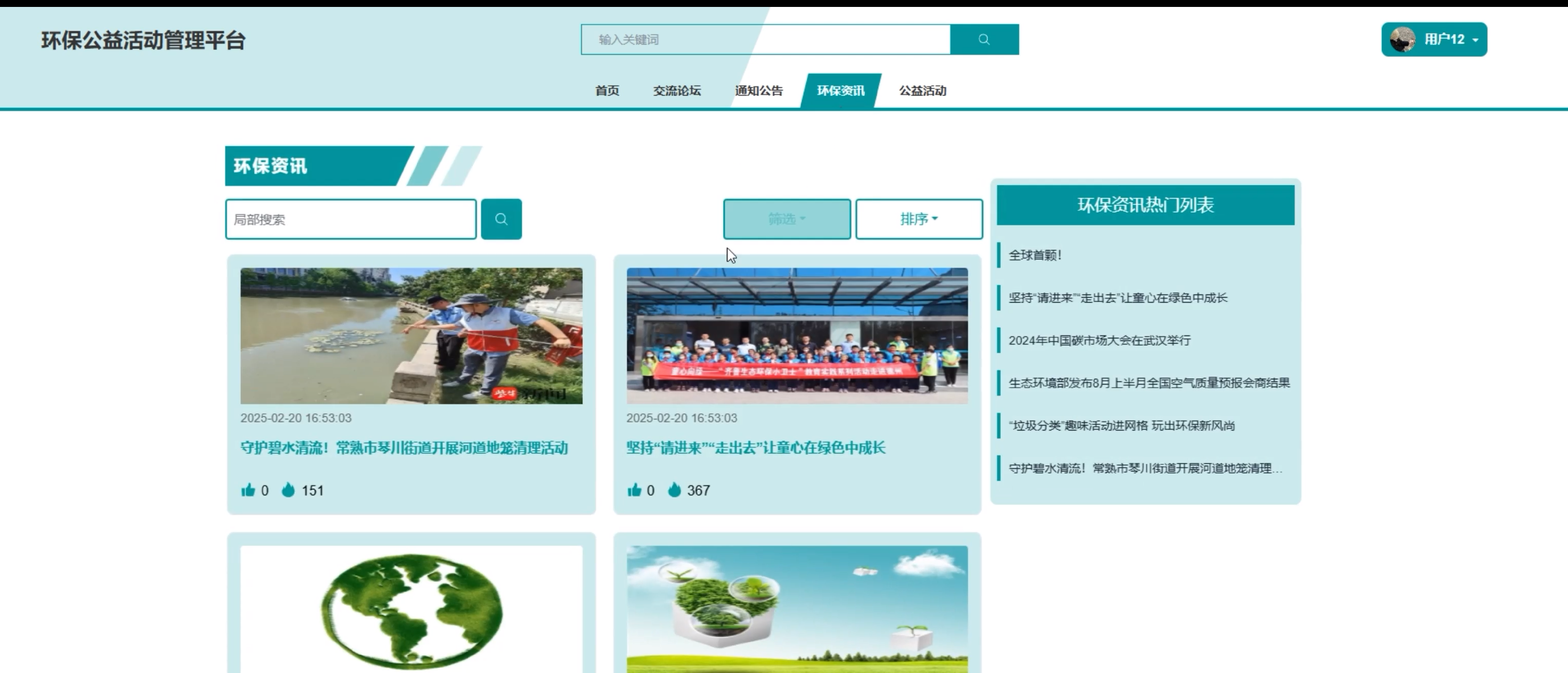
Task: Click thumbs-up icon on children's green article
Action: (x=634, y=490)
